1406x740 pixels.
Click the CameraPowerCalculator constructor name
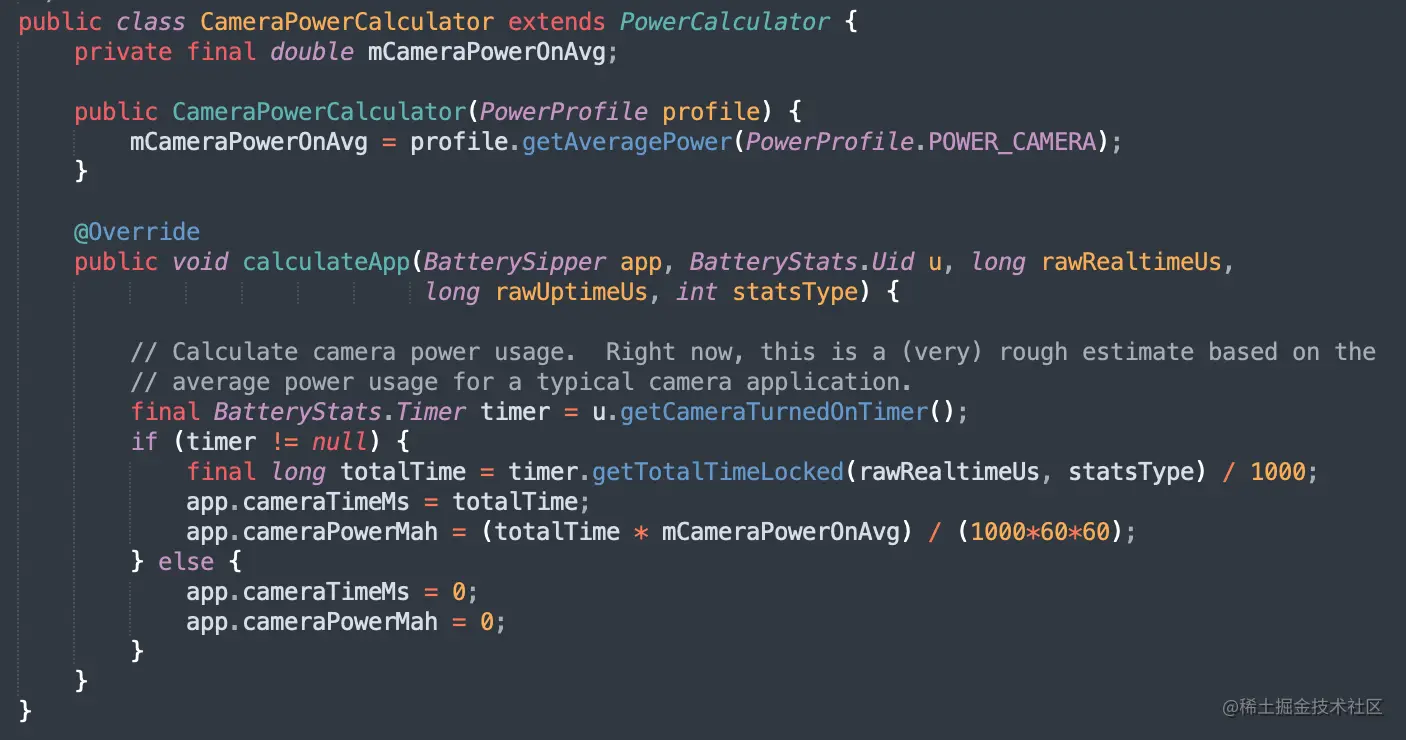319,112
